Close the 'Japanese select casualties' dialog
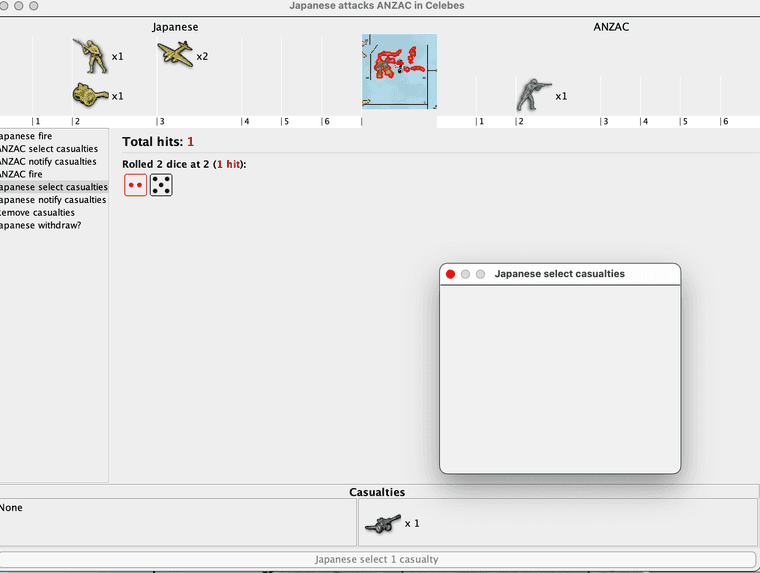The height and width of the screenshot is (573, 760). [450, 274]
